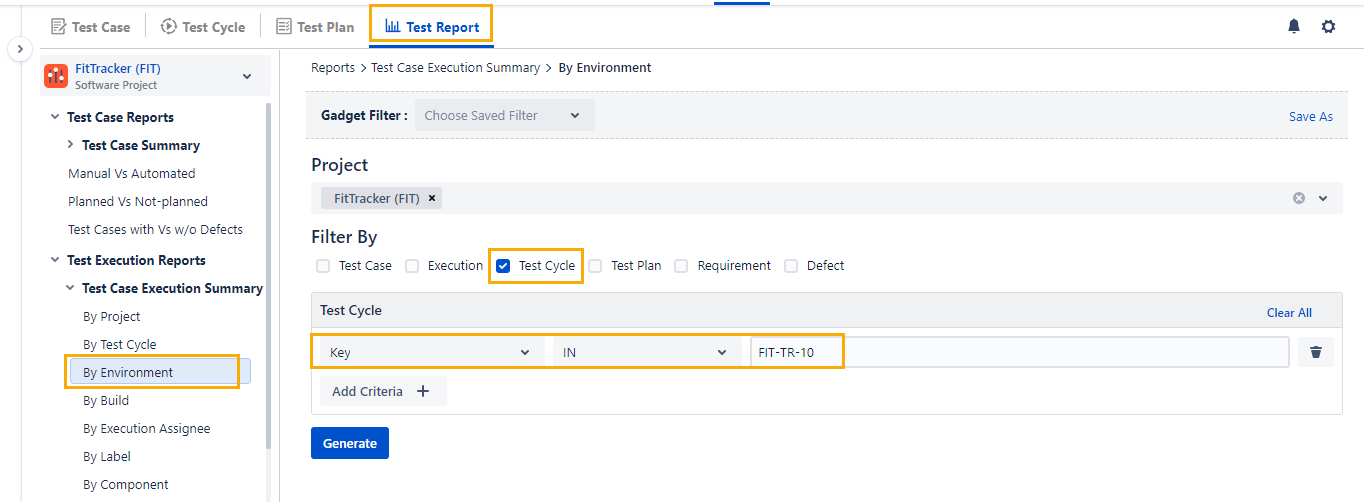This screenshot has height=502, width=1364.
Task: Open the notifications bell icon
Action: pyautogui.click(x=1294, y=27)
